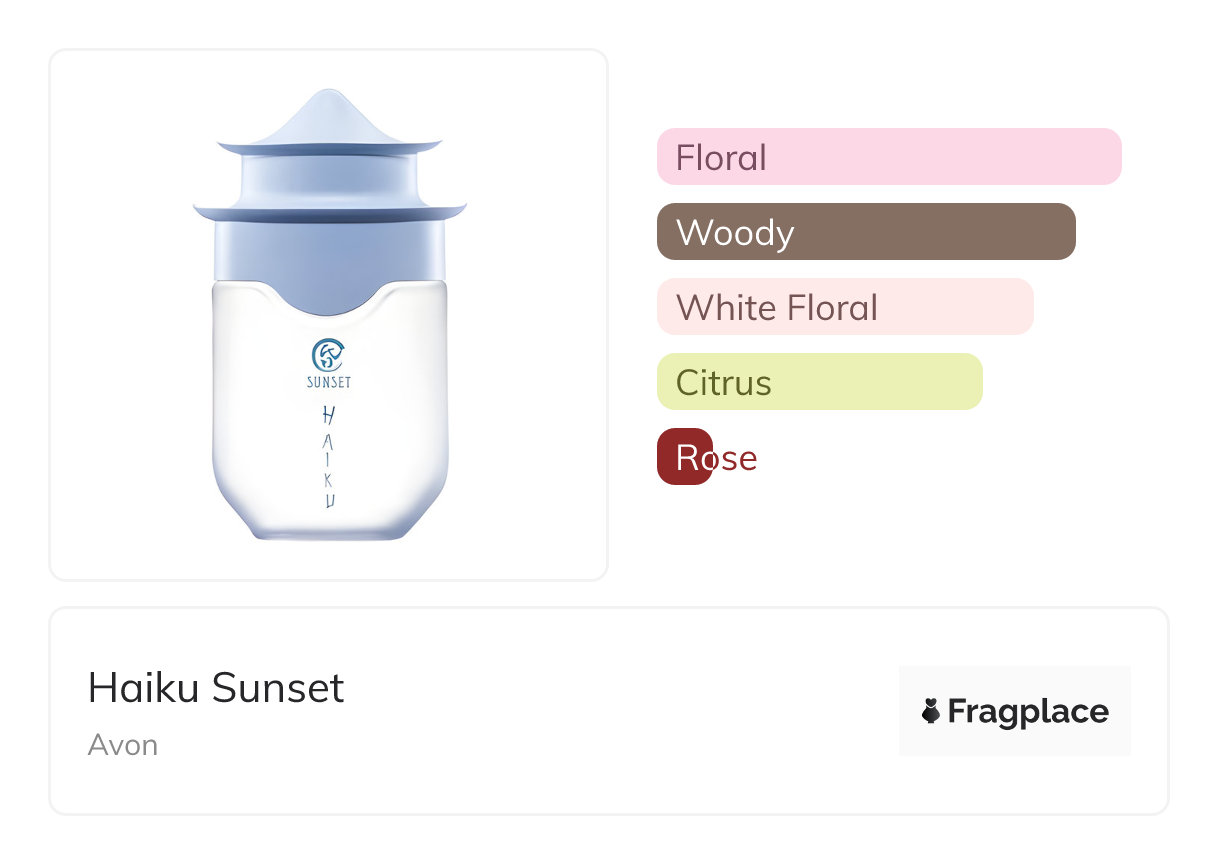Viewport: 1218px width, 864px height.
Task: Click the circular Sunset emblem on bottle
Action: (328, 354)
